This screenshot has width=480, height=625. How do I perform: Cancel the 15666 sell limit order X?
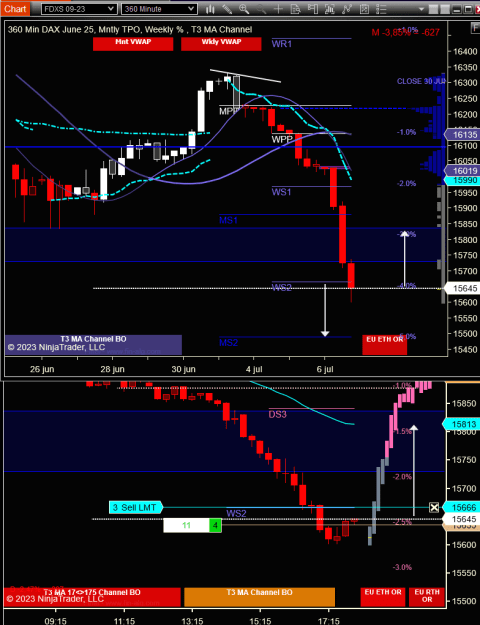click(x=434, y=507)
